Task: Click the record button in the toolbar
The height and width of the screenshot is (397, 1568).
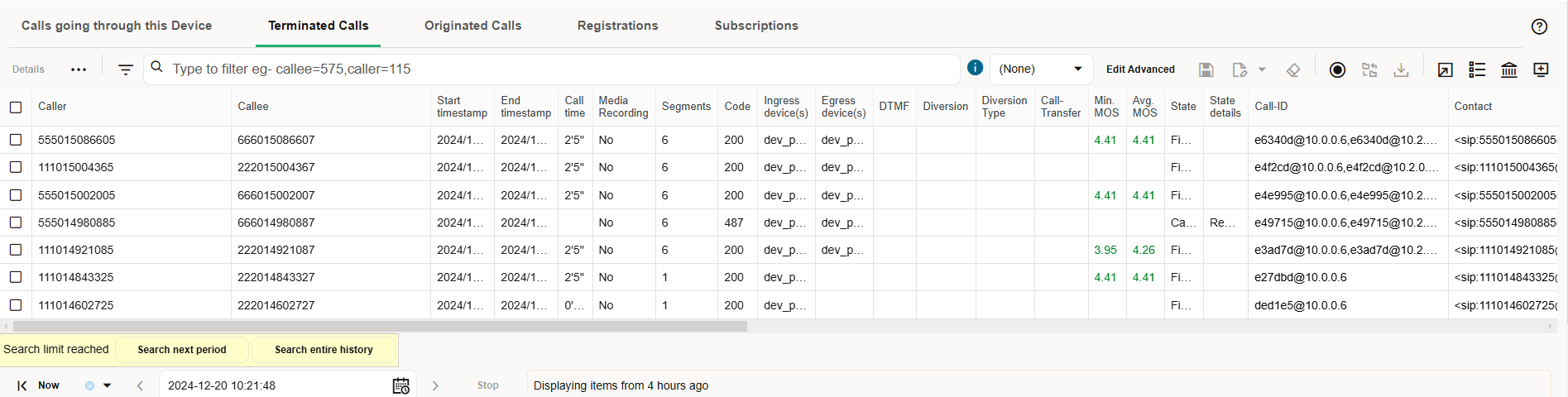Action: pyautogui.click(x=1337, y=69)
